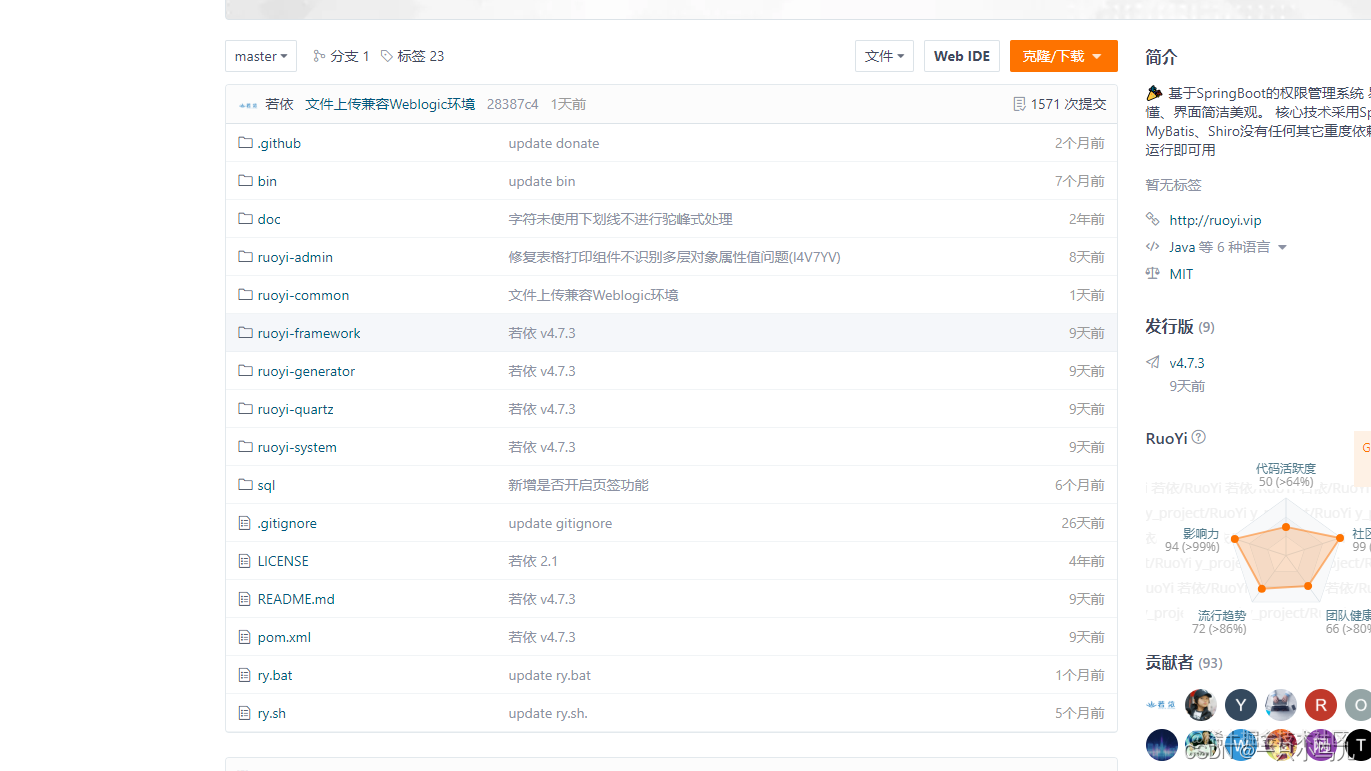This screenshot has width=1371, height=771.
Task: Click the folder icon of bin
Action: coord(245,181)
